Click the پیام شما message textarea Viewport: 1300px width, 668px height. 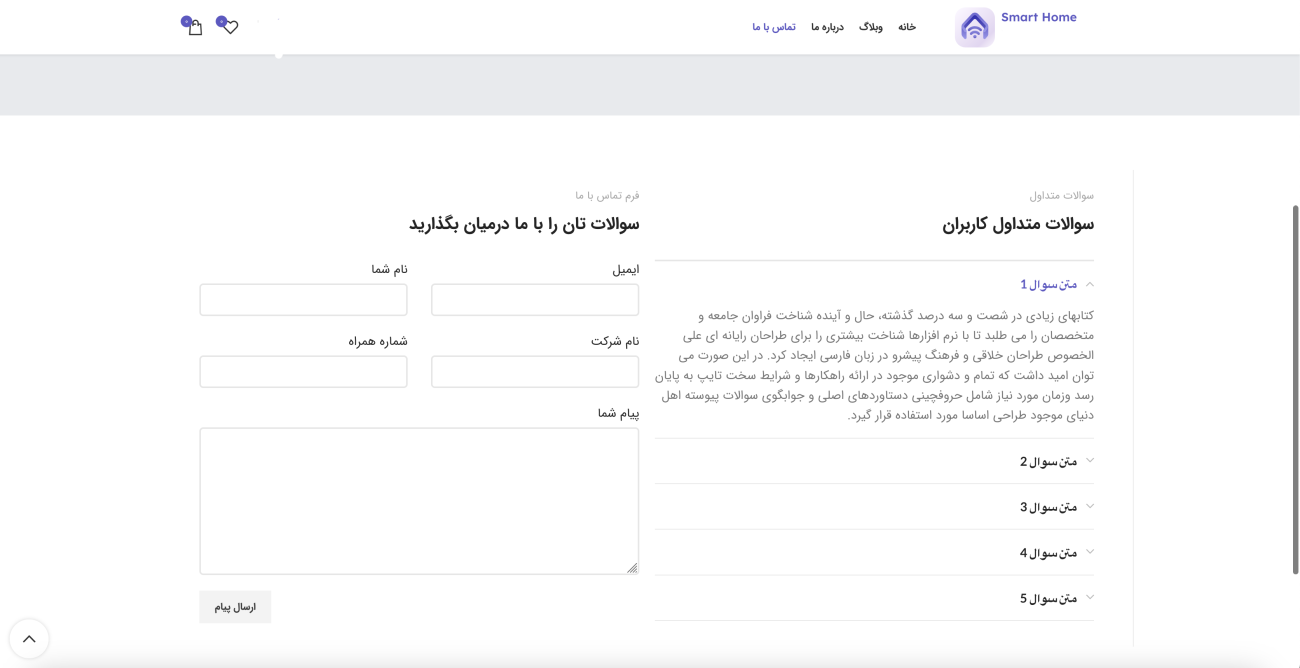pyautogui.click(x=418, y=498)
